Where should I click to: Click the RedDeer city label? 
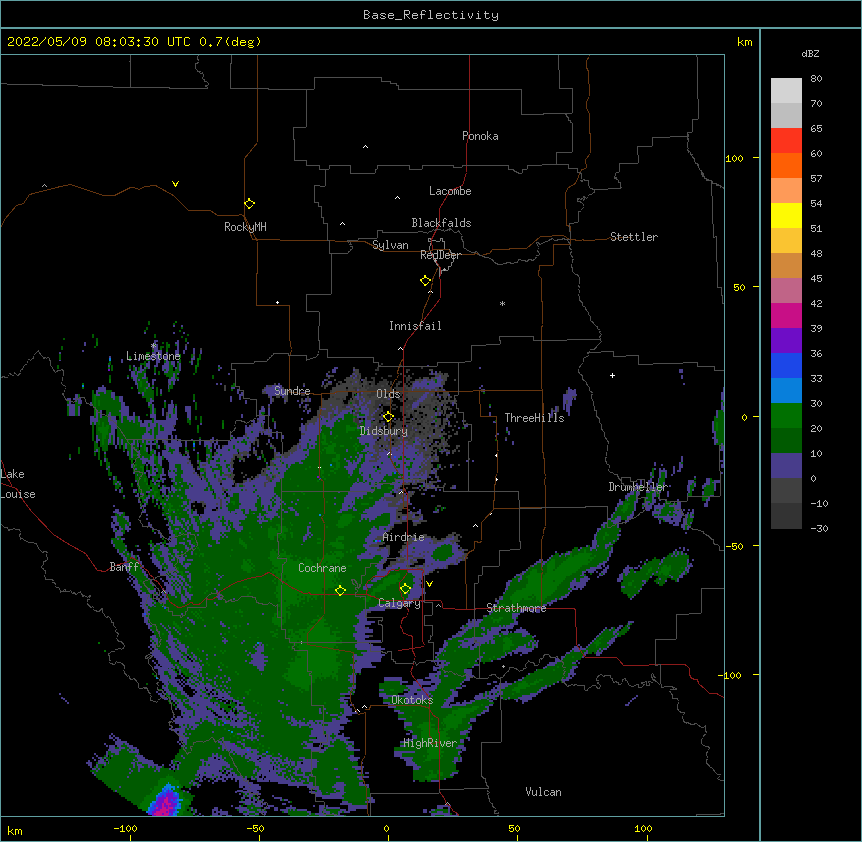(440, 255)
